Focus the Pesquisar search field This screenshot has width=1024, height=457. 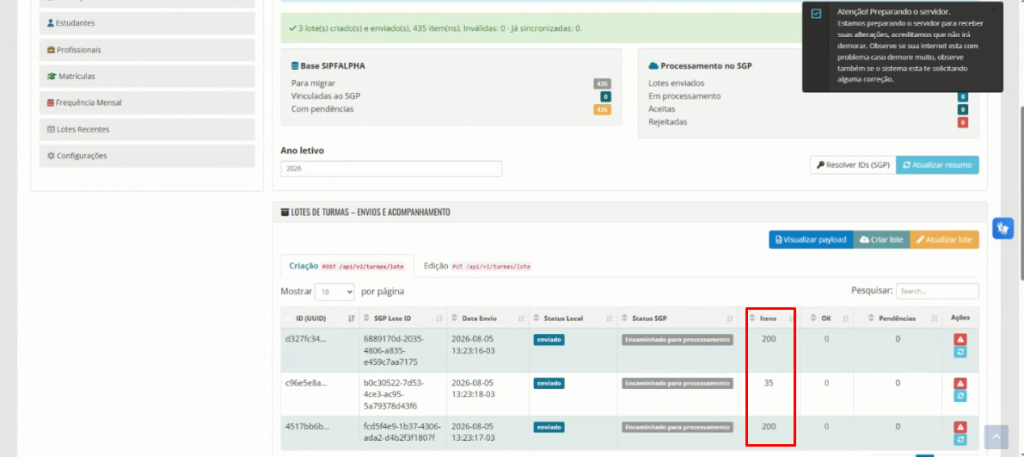[937, 291]
